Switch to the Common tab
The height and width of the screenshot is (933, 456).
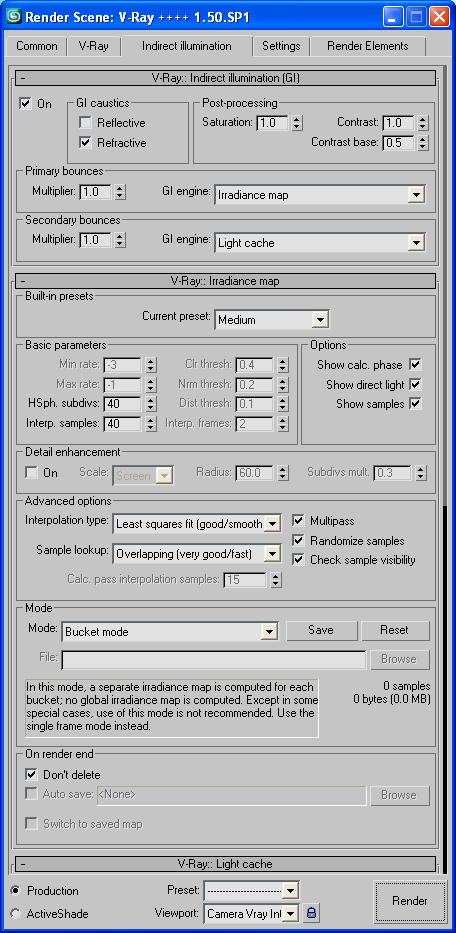click(x=37, y=46)
